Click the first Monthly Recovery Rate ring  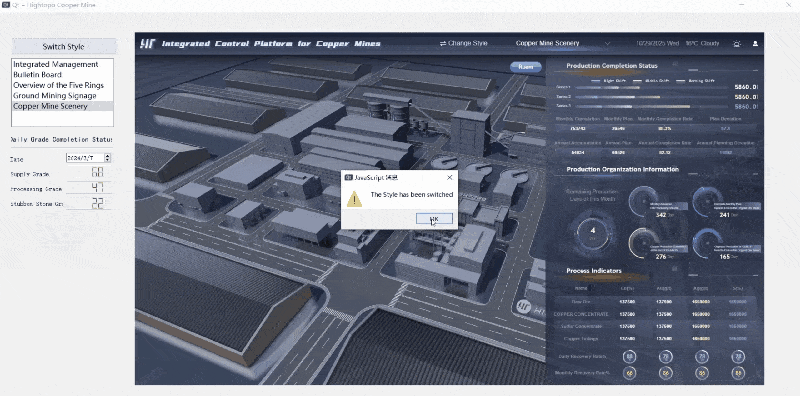click(630, 373)
